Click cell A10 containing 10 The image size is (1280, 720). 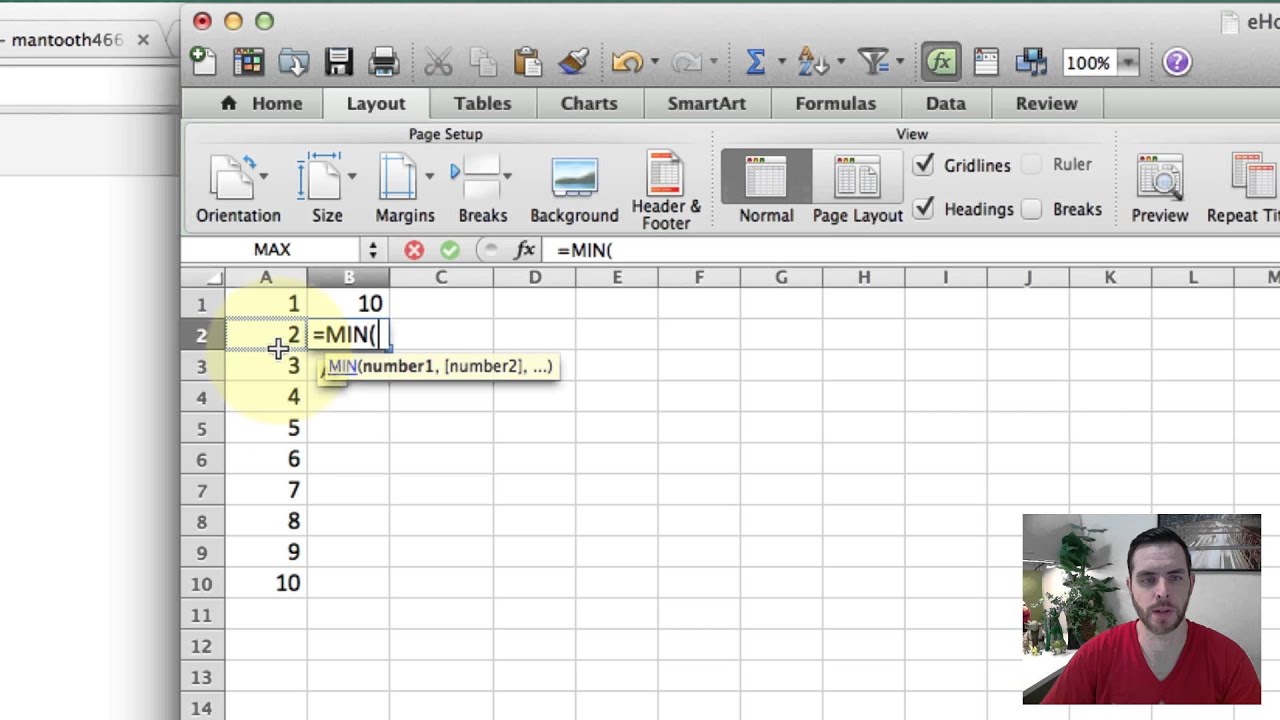click(266, 583)
